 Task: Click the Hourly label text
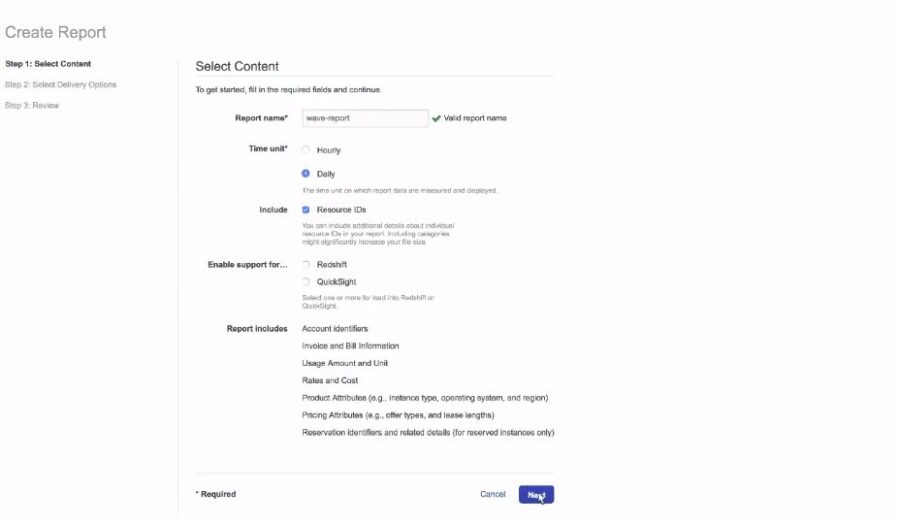click(328, 150)
